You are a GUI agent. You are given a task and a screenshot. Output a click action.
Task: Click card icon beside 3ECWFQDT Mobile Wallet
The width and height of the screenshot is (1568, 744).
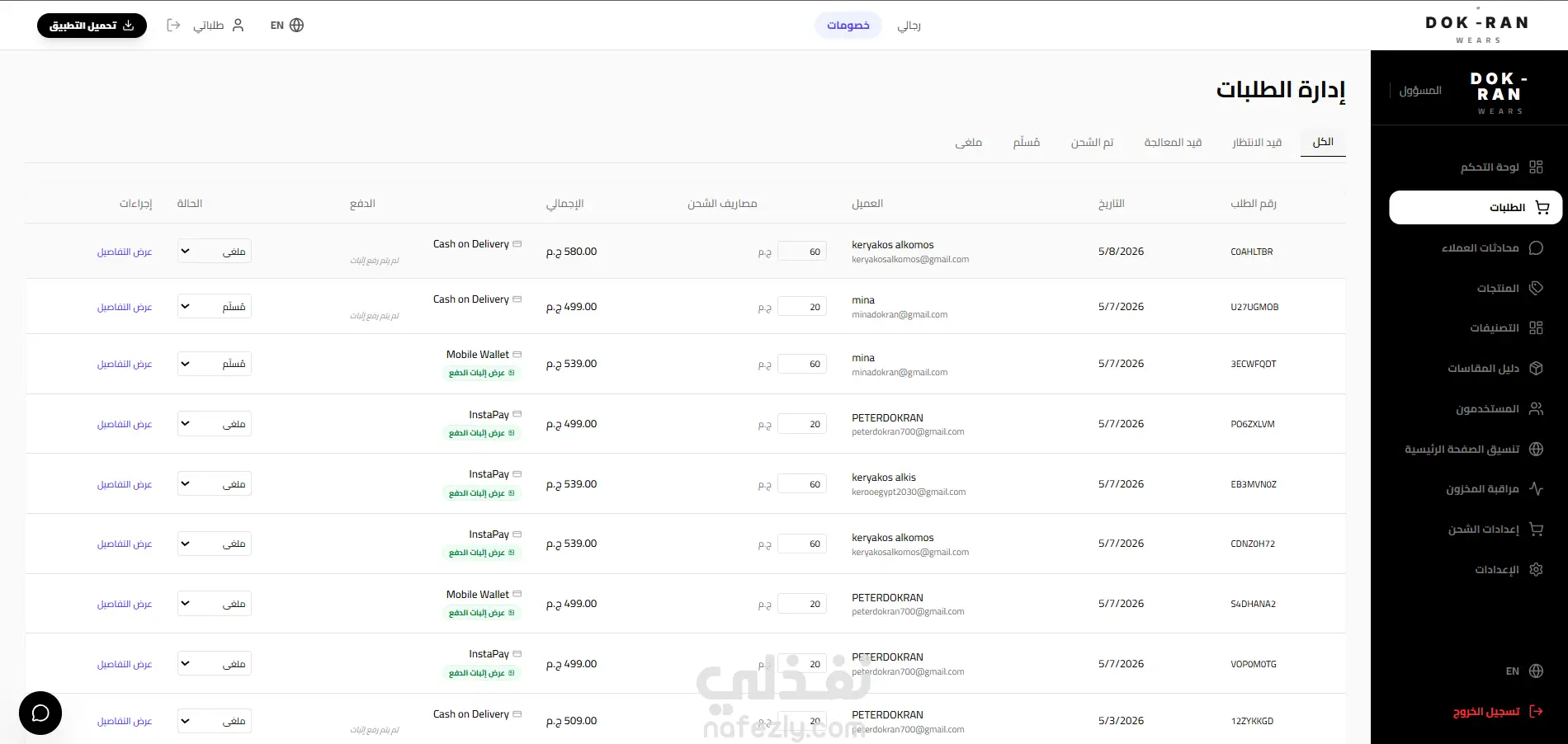(x=517, y=355)
